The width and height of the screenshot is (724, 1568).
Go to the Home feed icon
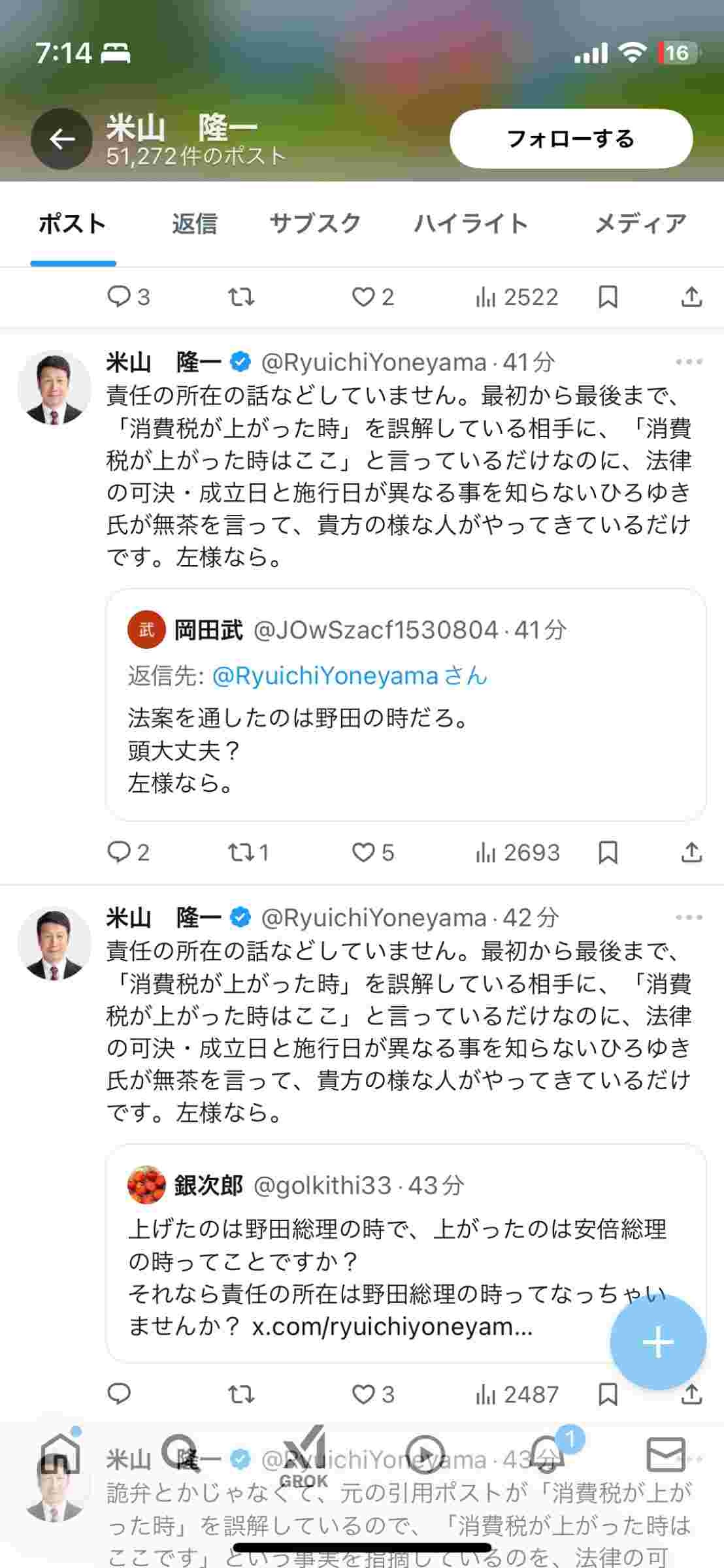(x=60, y=1454)
